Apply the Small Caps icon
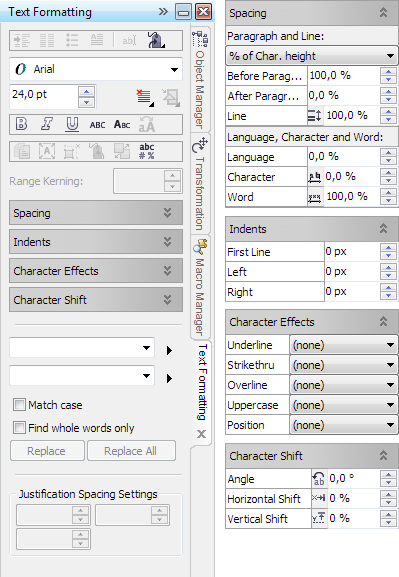The image size is (399, 577). [122, 124]
